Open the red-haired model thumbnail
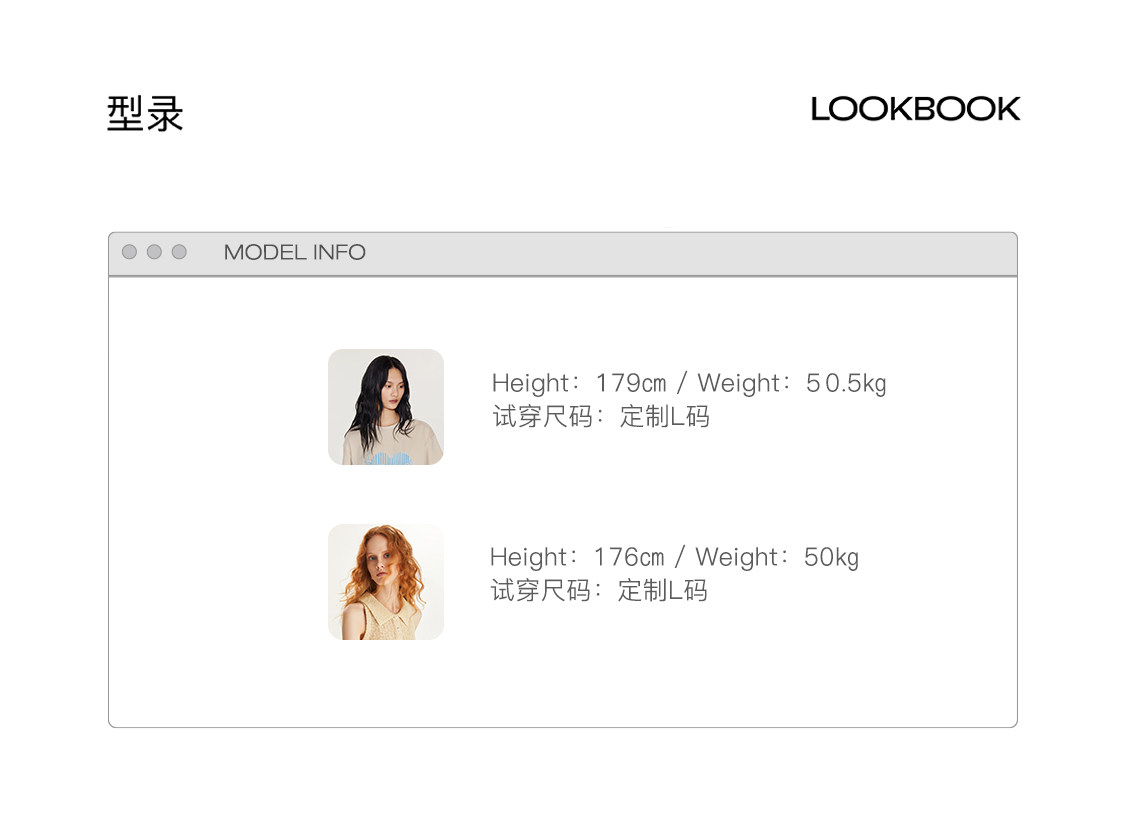Viewport: 1125px width, 837px height. click(x=386, y=582)
